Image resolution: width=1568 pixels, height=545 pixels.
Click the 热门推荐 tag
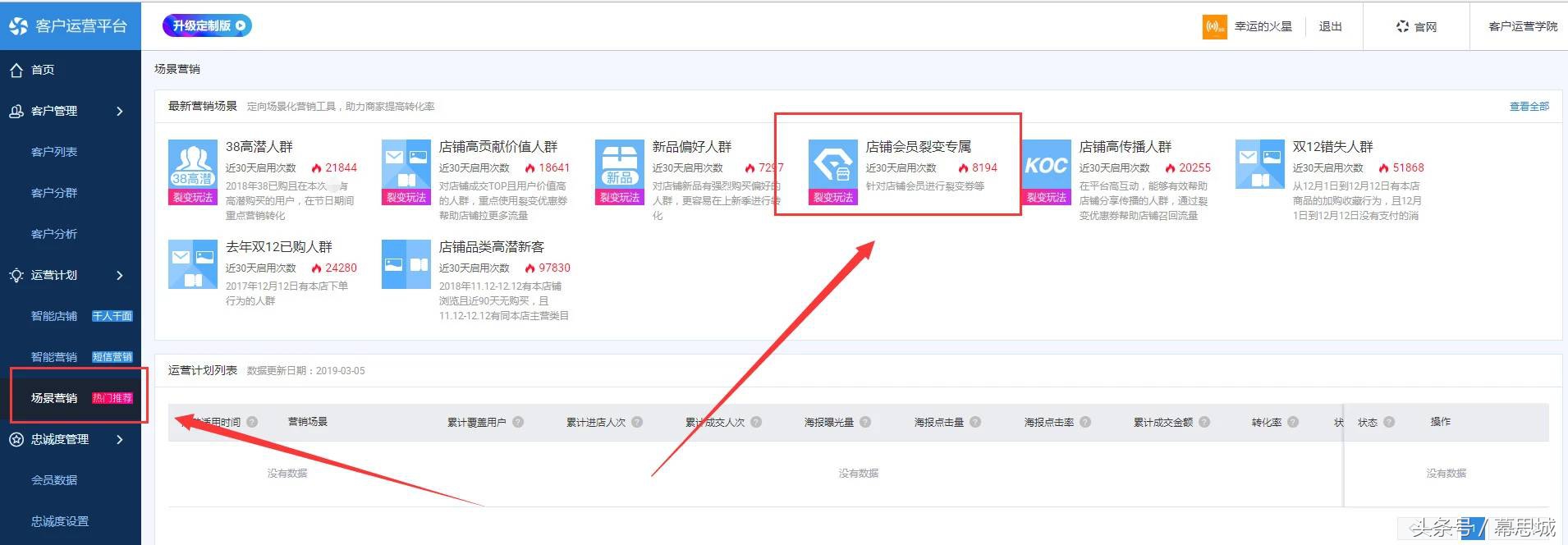[x=112, y=398]
